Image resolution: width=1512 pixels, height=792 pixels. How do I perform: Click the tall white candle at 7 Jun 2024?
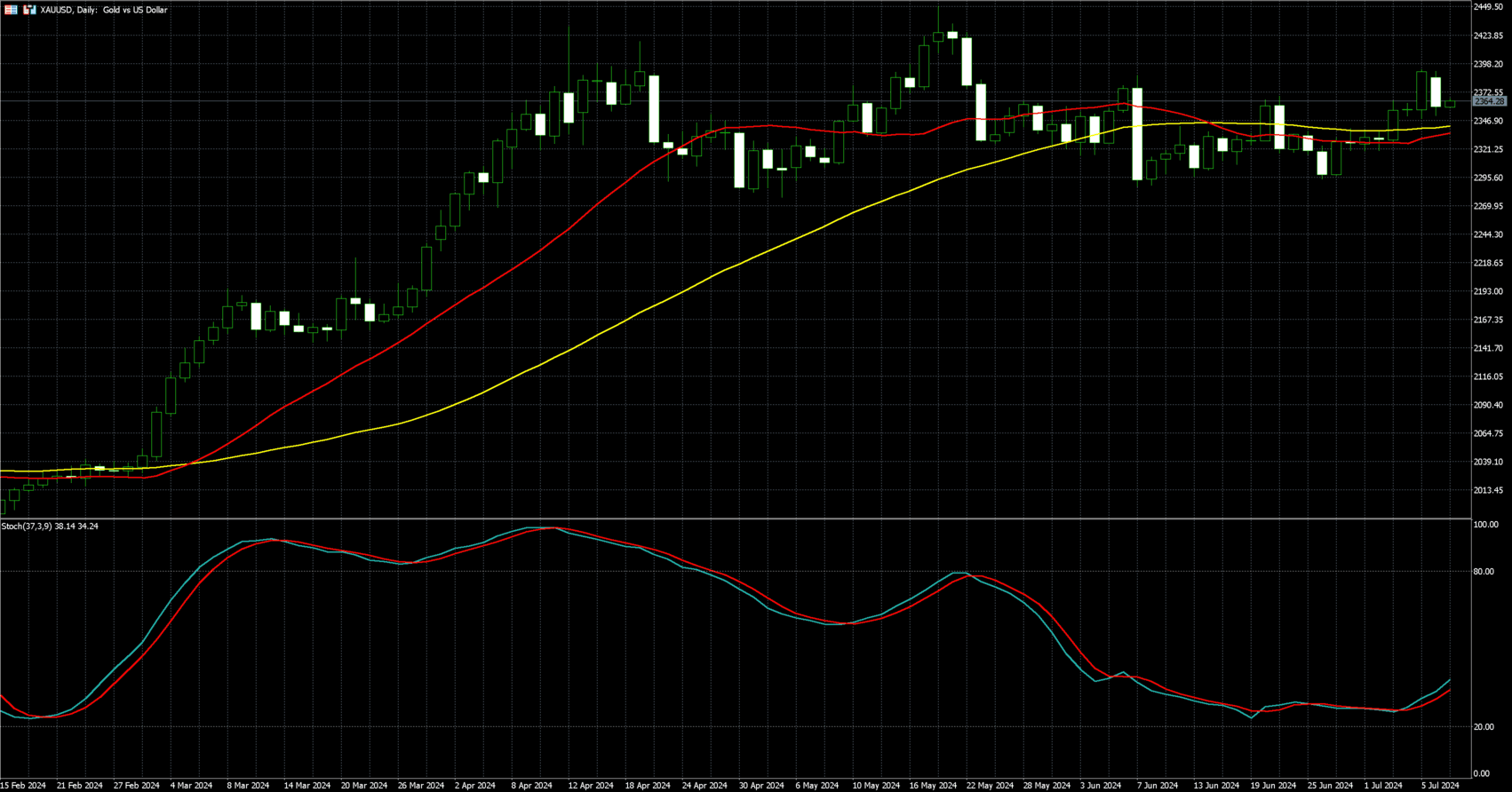click(1137, 133)
